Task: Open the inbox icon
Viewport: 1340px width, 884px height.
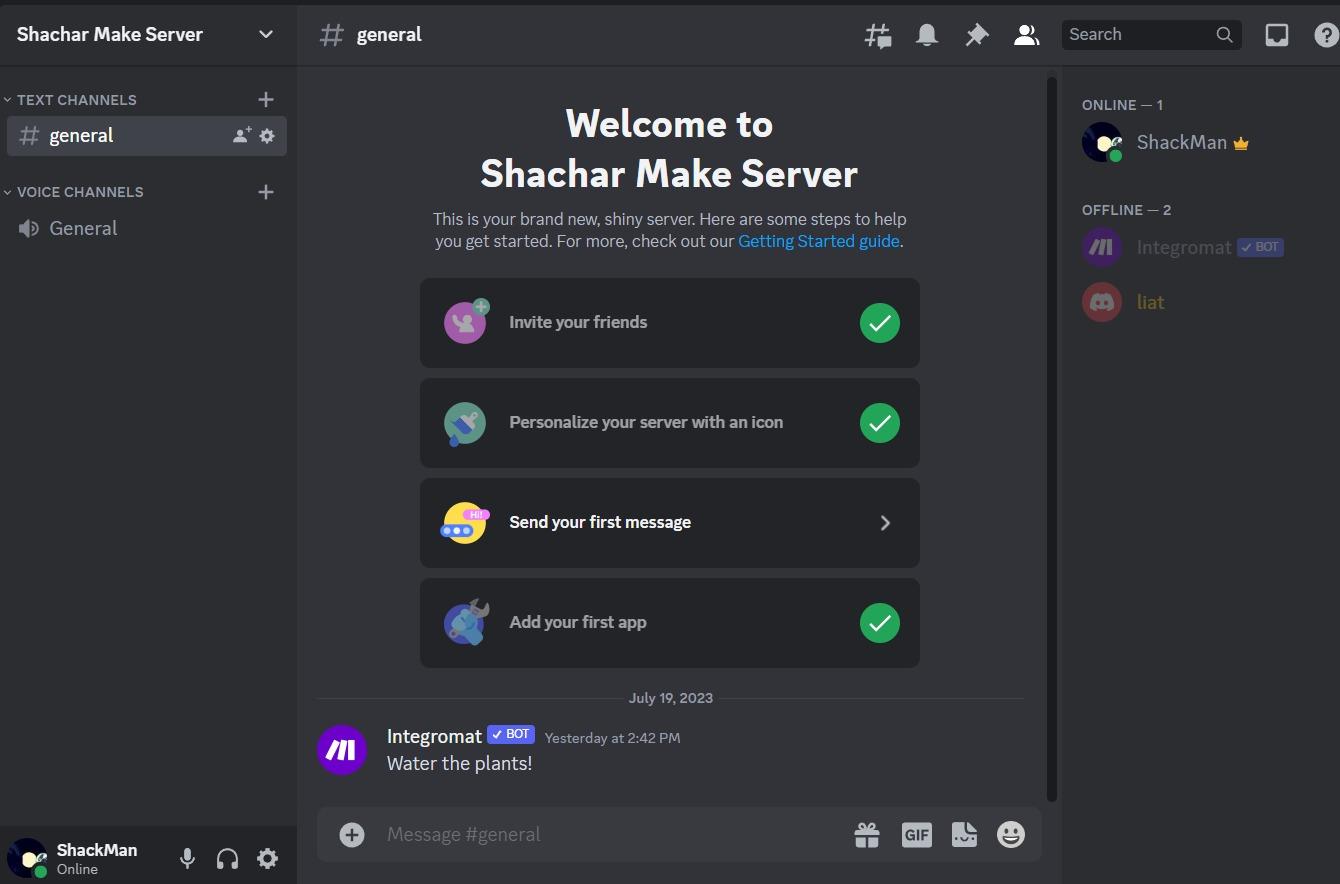Action: [x=1276, y=34]
